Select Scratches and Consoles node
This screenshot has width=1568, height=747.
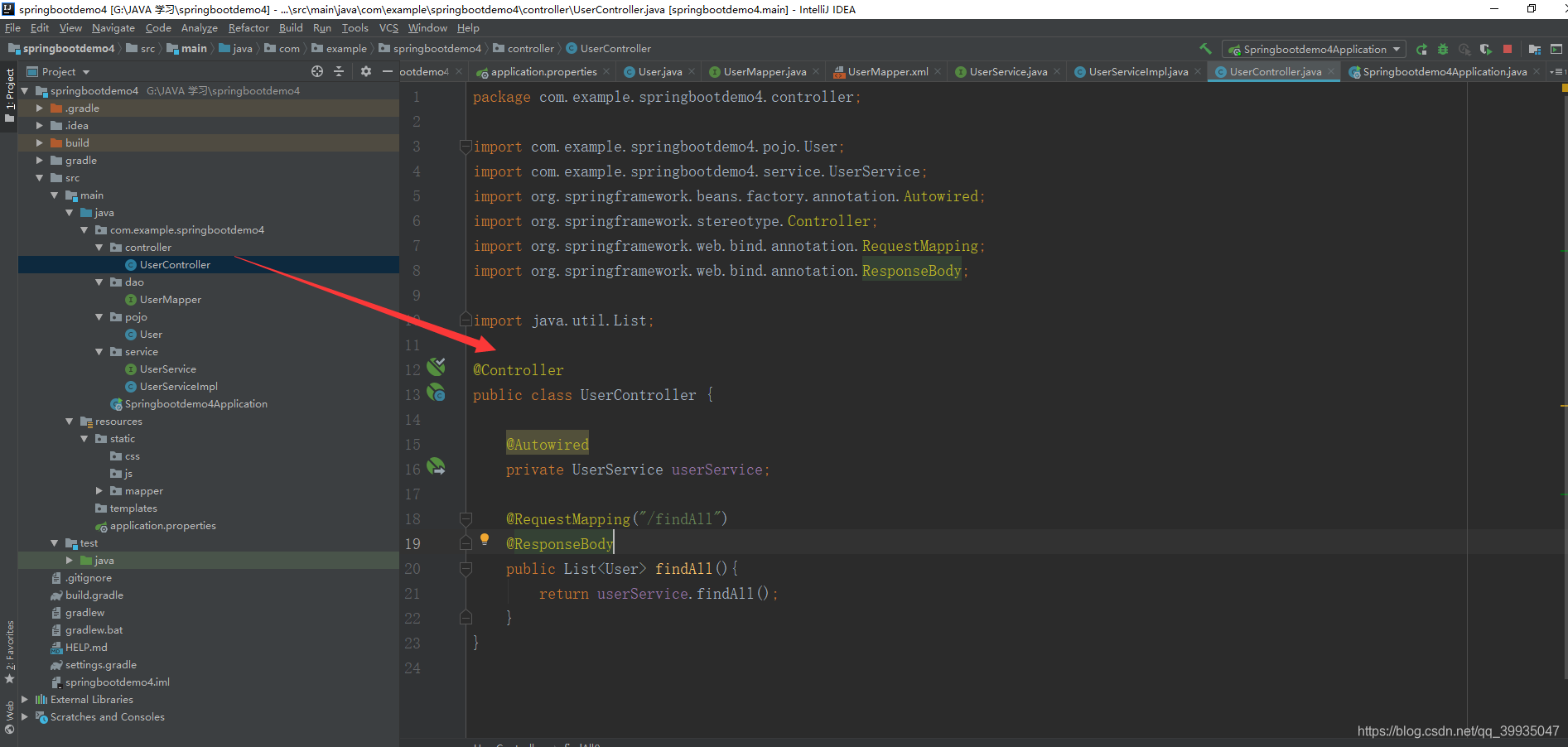pos(108,717)
